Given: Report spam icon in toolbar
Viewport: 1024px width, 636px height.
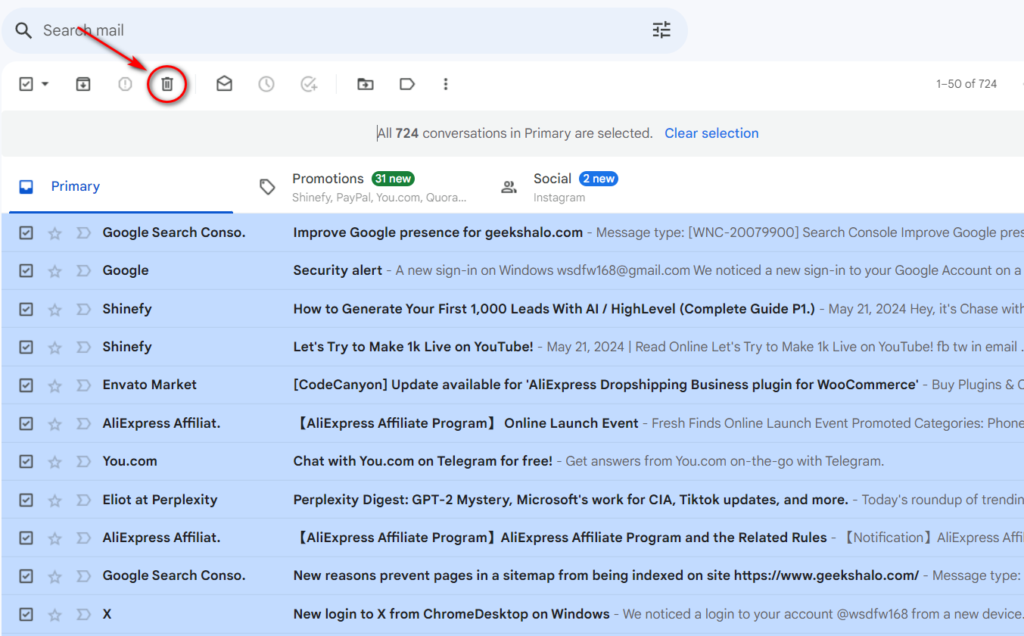Looking at the screenshot, I should click(x=125, y=84).
